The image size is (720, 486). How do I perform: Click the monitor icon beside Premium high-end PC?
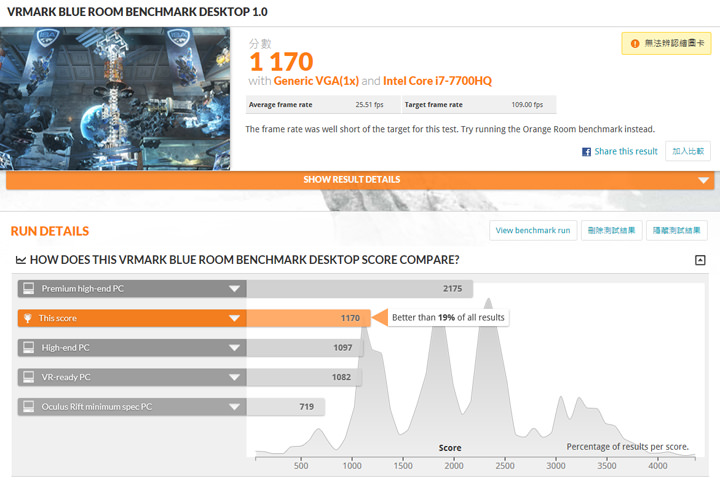[29, 289]
